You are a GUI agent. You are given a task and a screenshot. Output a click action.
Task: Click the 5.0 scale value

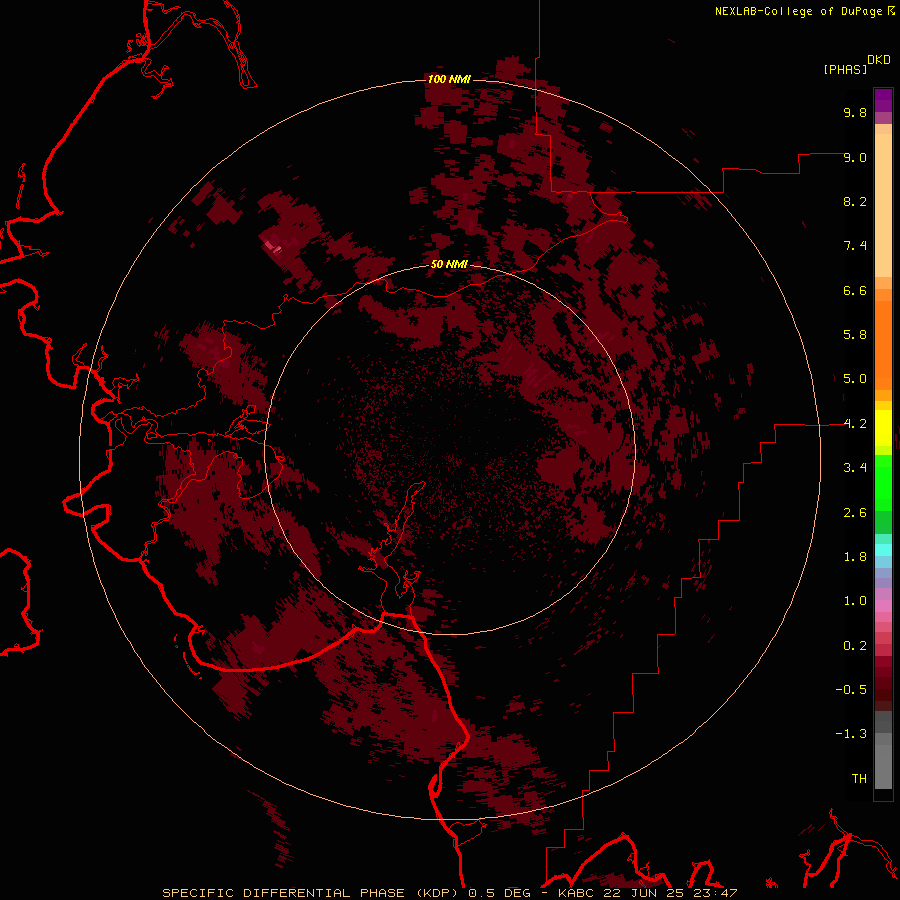855,379
